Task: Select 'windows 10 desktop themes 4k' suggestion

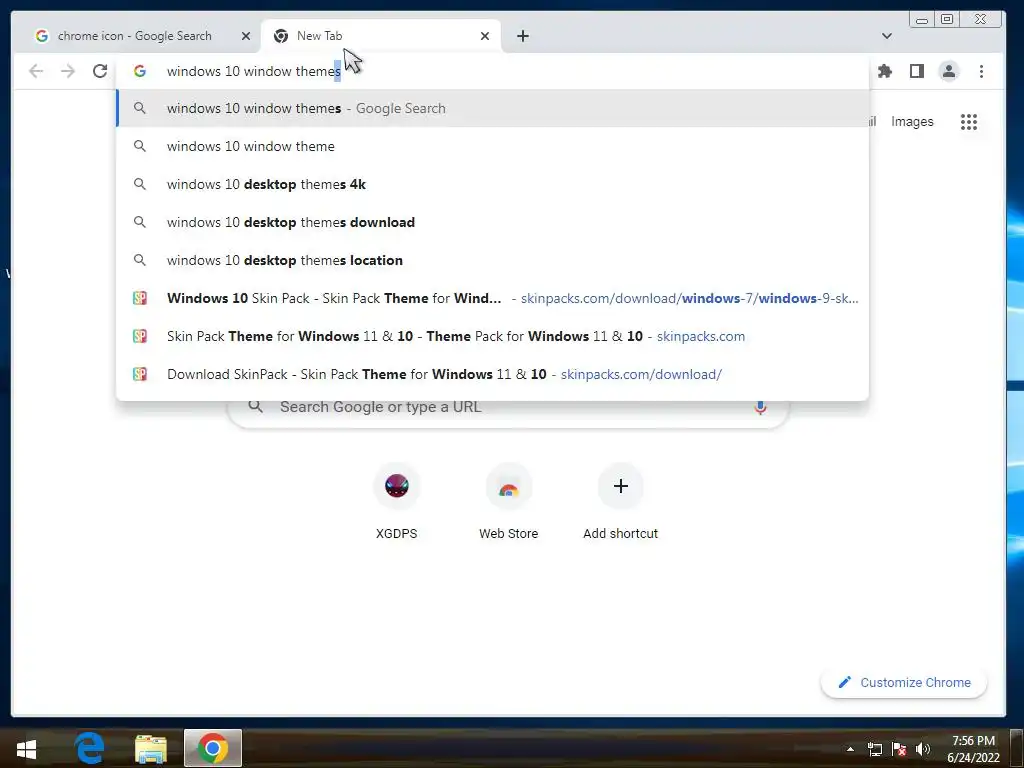Action: (492, 184)
